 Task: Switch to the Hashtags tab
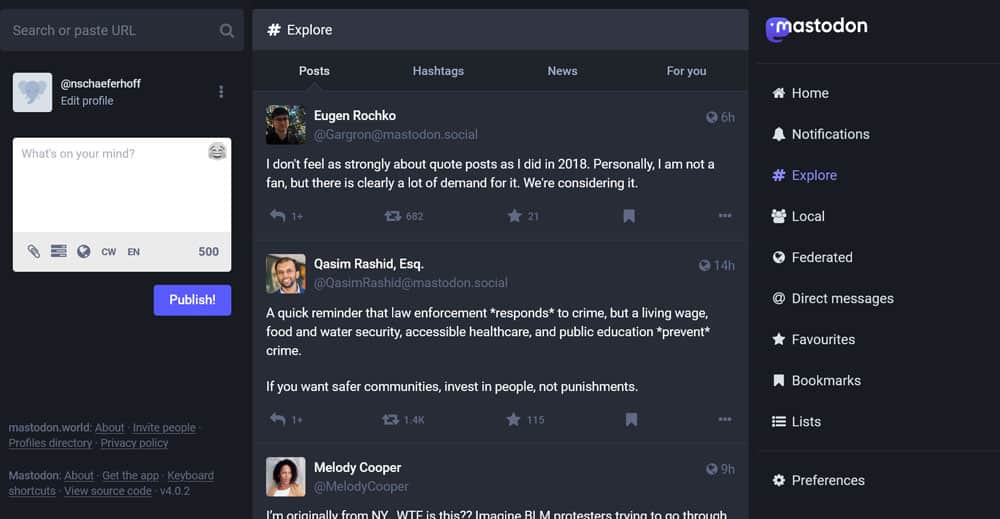click(438, 71)
